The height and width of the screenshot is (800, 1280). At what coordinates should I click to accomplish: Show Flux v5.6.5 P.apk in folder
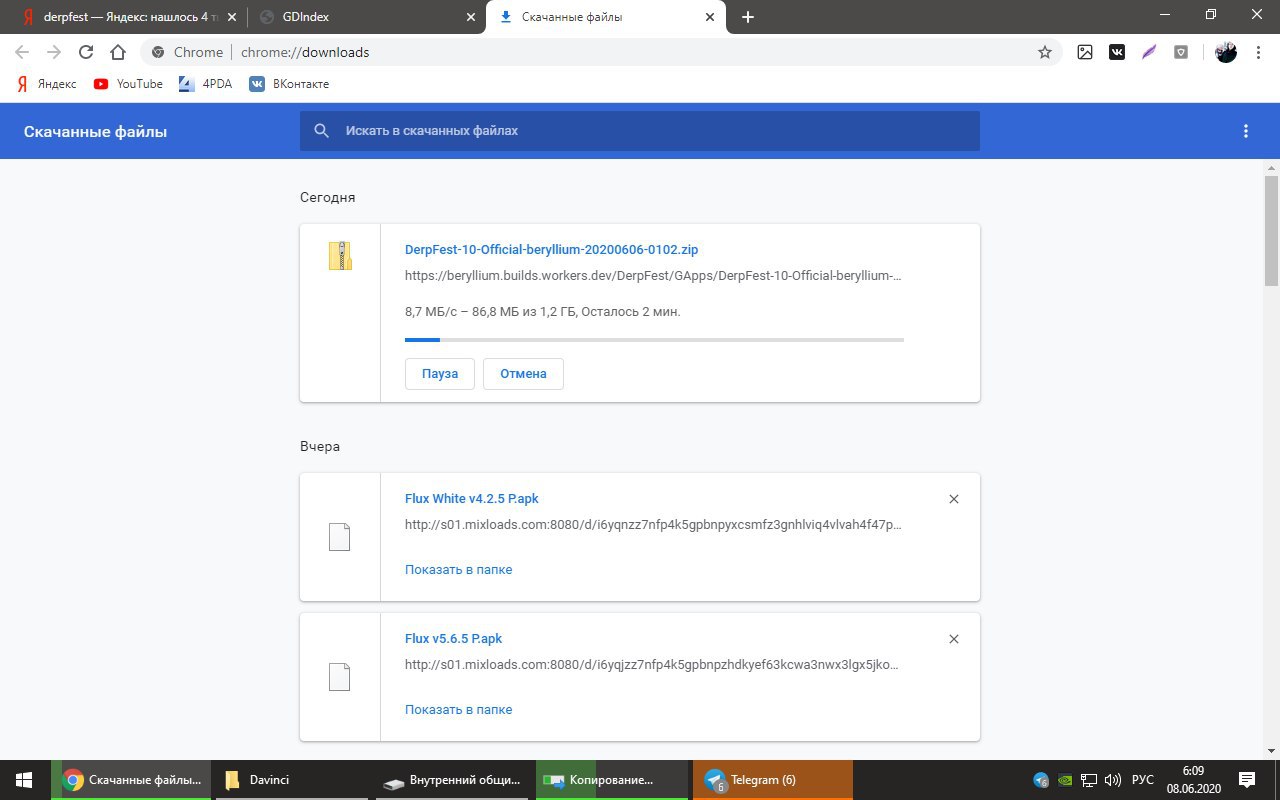tap(458, 710)
